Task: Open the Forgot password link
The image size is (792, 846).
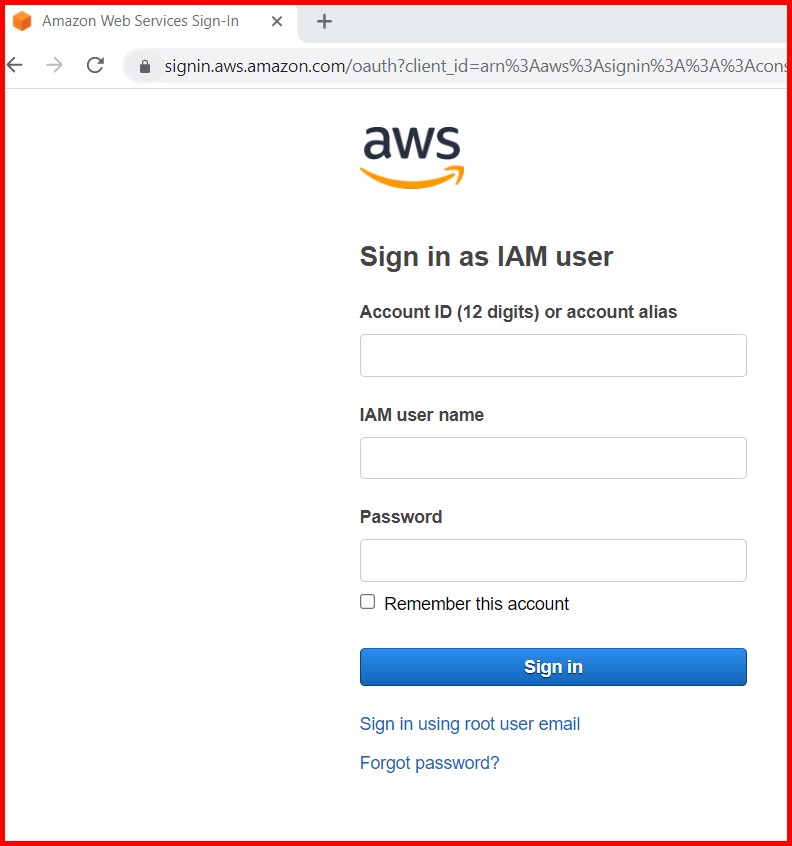Action: 429,761
